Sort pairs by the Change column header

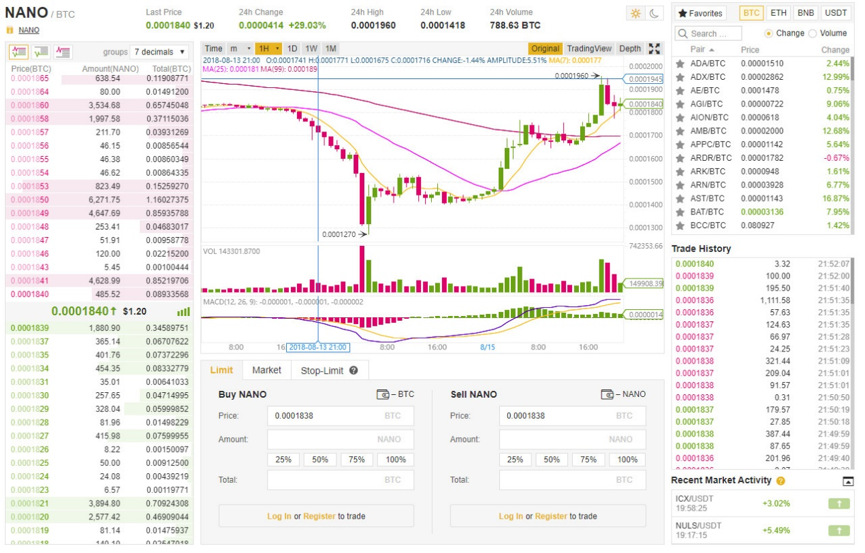(835, 50)
